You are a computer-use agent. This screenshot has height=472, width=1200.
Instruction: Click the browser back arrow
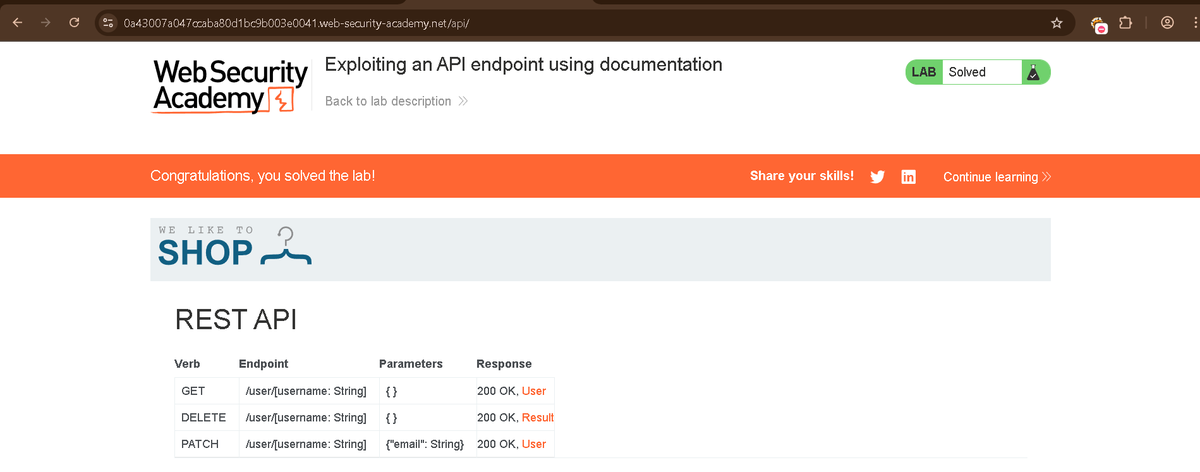click(x=17, y=22)
